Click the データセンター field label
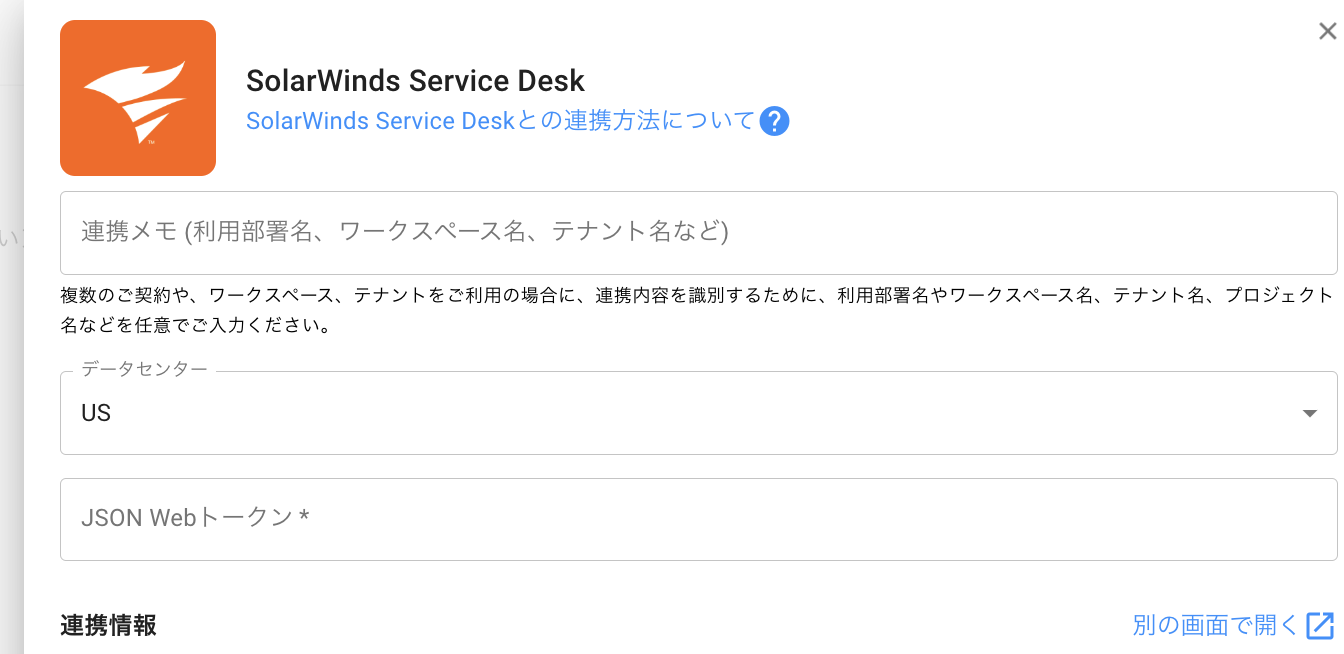This screenshot has height=654, width=1344. click(145, 369)
